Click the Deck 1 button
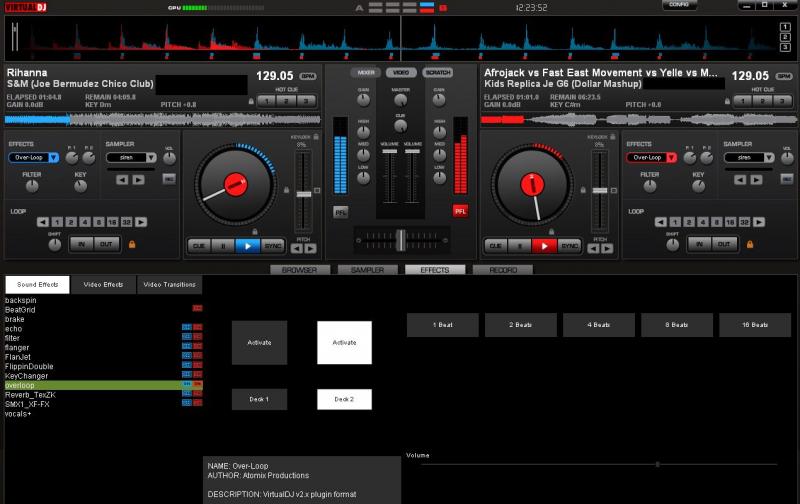The width and height of the screenshot is (800, 504). (259, 399)
